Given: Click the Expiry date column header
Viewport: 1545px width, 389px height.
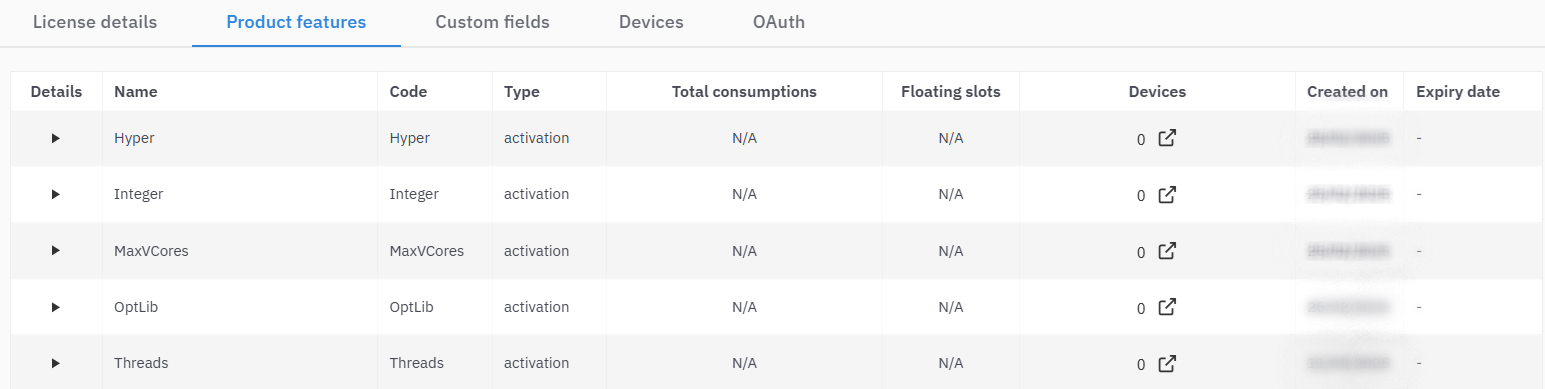Looking at the screenshot, I should [x=1458, y=91].
